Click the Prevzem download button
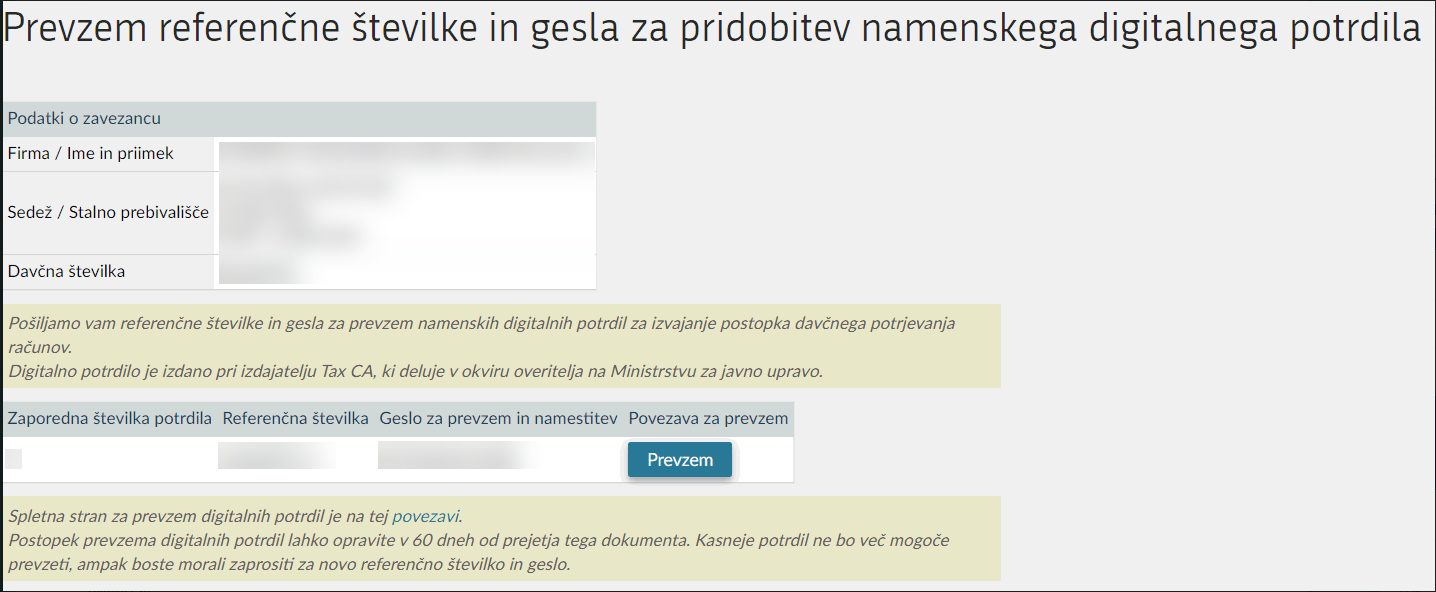 (680, 460)
